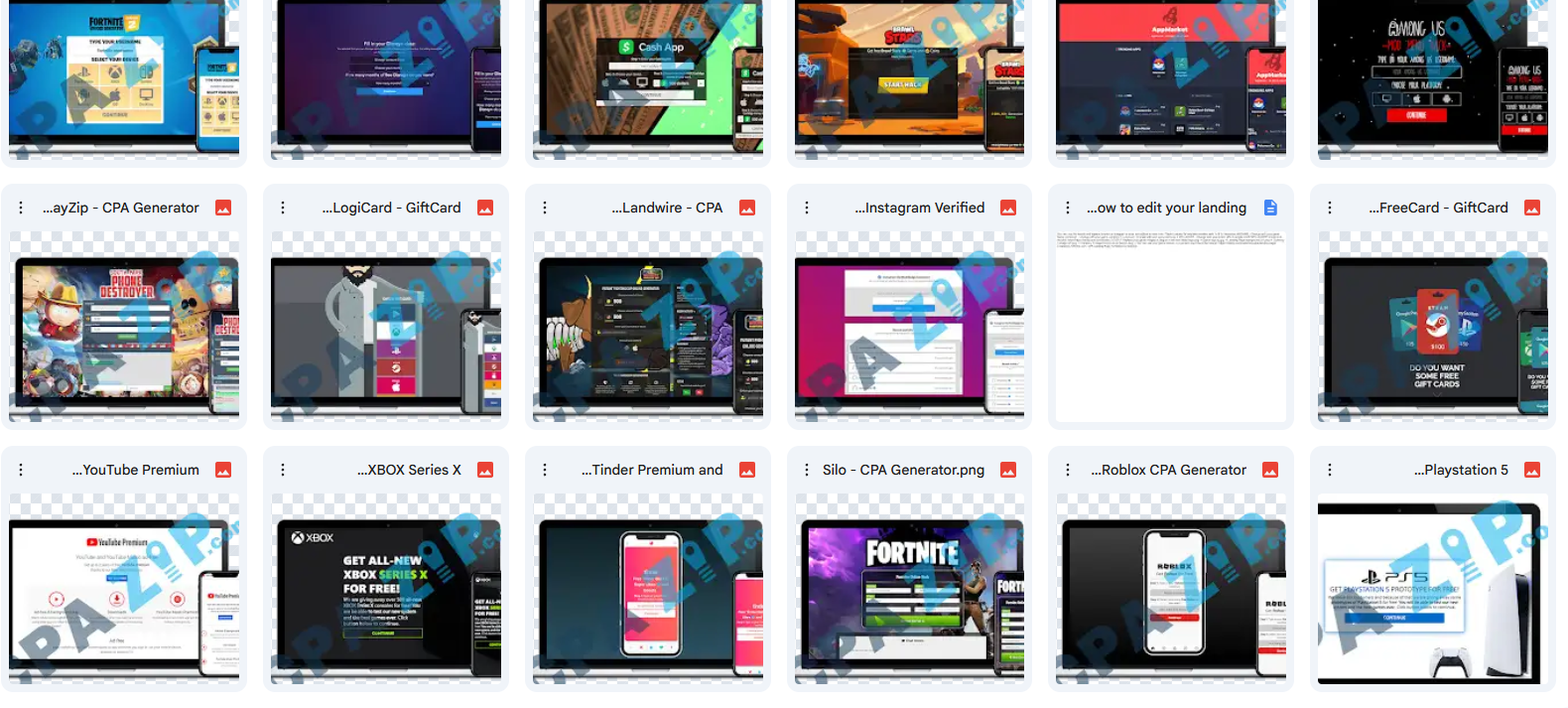This screenshot has height=708, width=1568.
Task: Click file name '...ow to edit your landing'
Action: click(x=1166, y=208)
